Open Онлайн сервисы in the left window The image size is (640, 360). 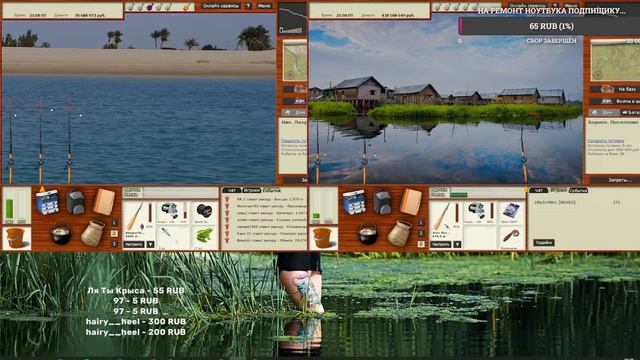(221, 6)
